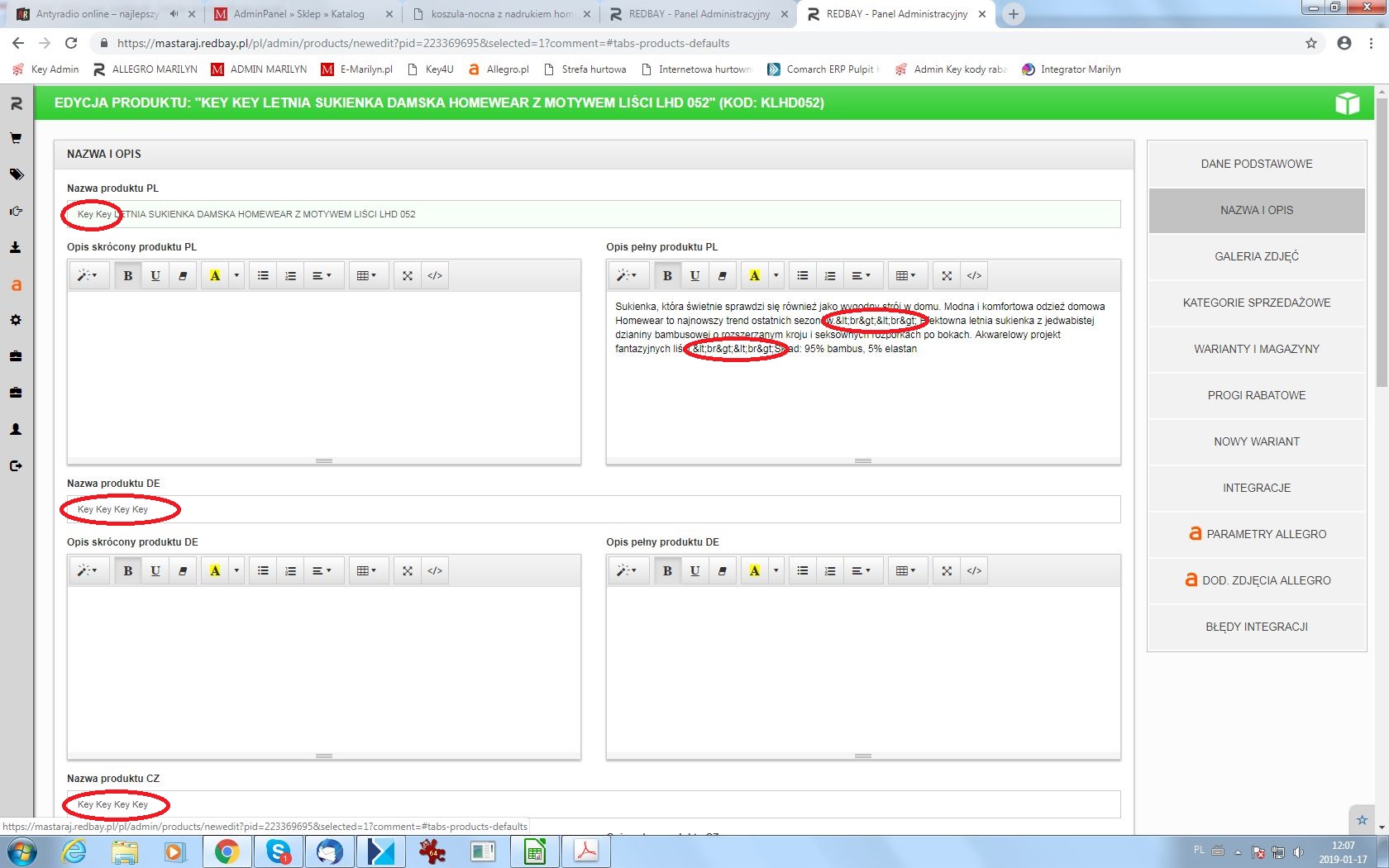Toggle underline in Opis skrócony produktu DE editor
Image resolution: width=1389 pixels, height=868 pixels.
tap(155, 570)
